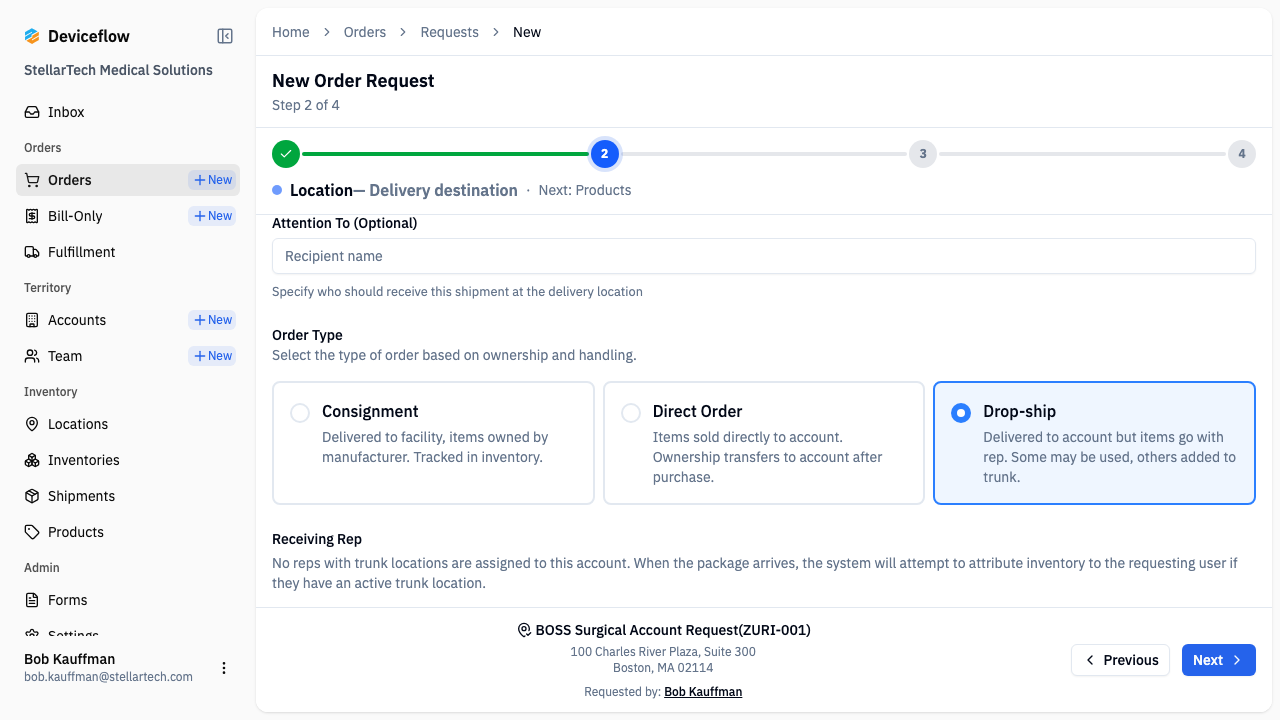This screenshot has width=1280, height=720.
Task: Select the Direct Order type
Action: [x=764, y=443]
